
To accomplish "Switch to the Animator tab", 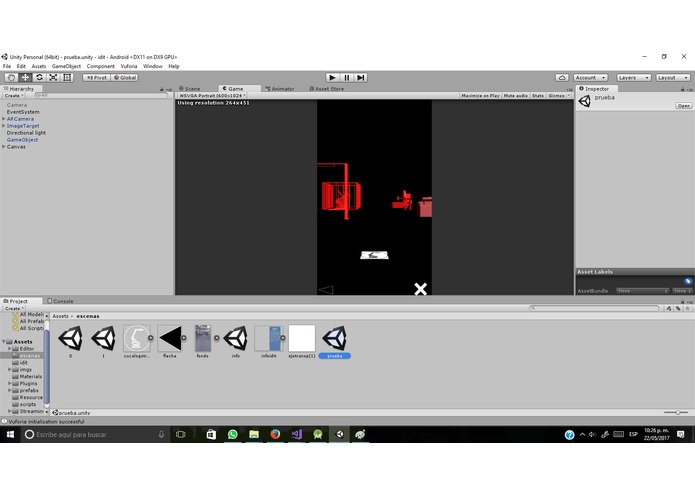I will pos(280,89).
